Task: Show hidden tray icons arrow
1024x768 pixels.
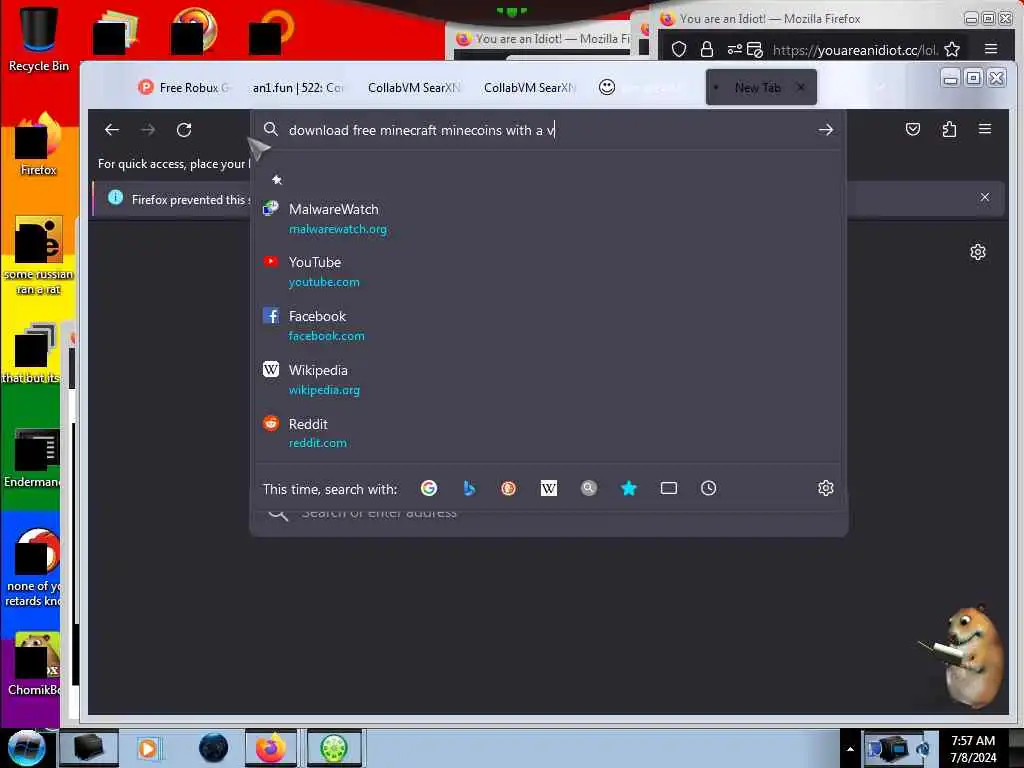Action: pyautogui.click(x=850, y=749)
